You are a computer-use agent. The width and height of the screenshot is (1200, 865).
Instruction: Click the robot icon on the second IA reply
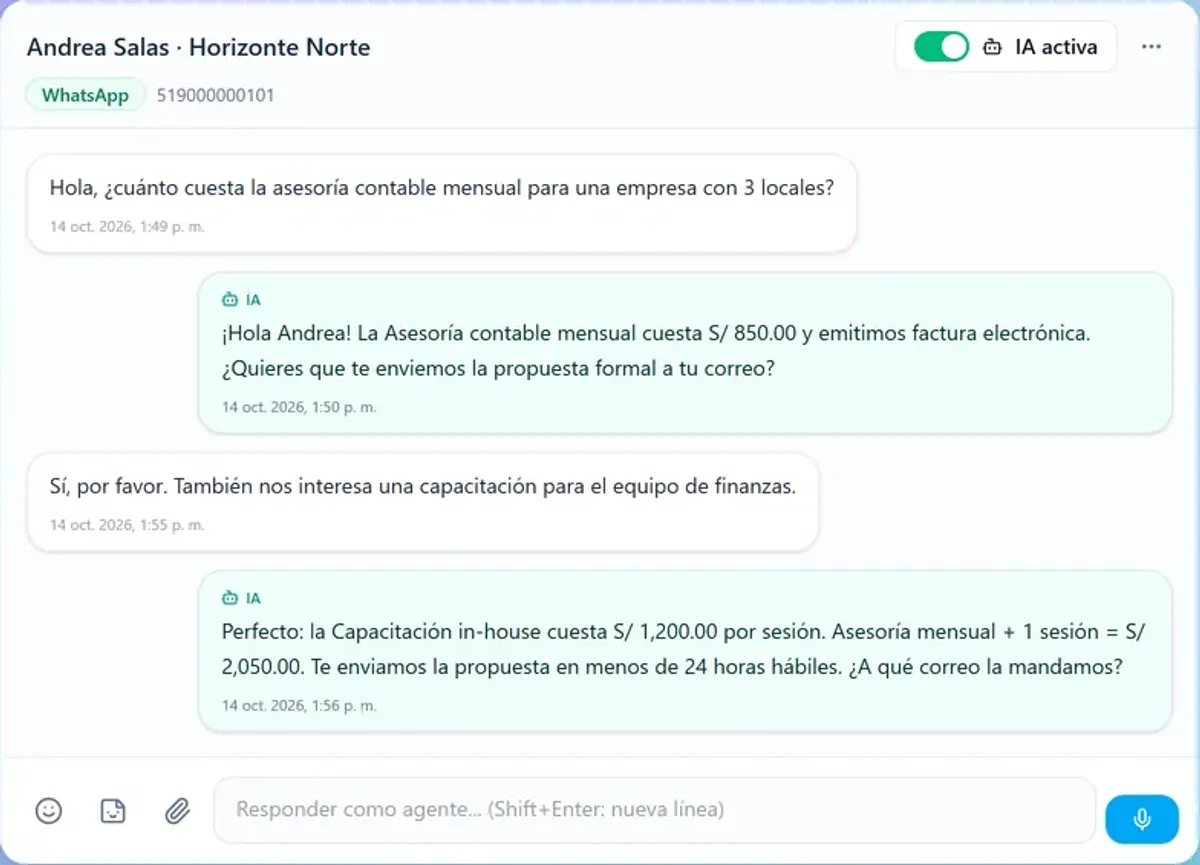[x=230, y=598]
